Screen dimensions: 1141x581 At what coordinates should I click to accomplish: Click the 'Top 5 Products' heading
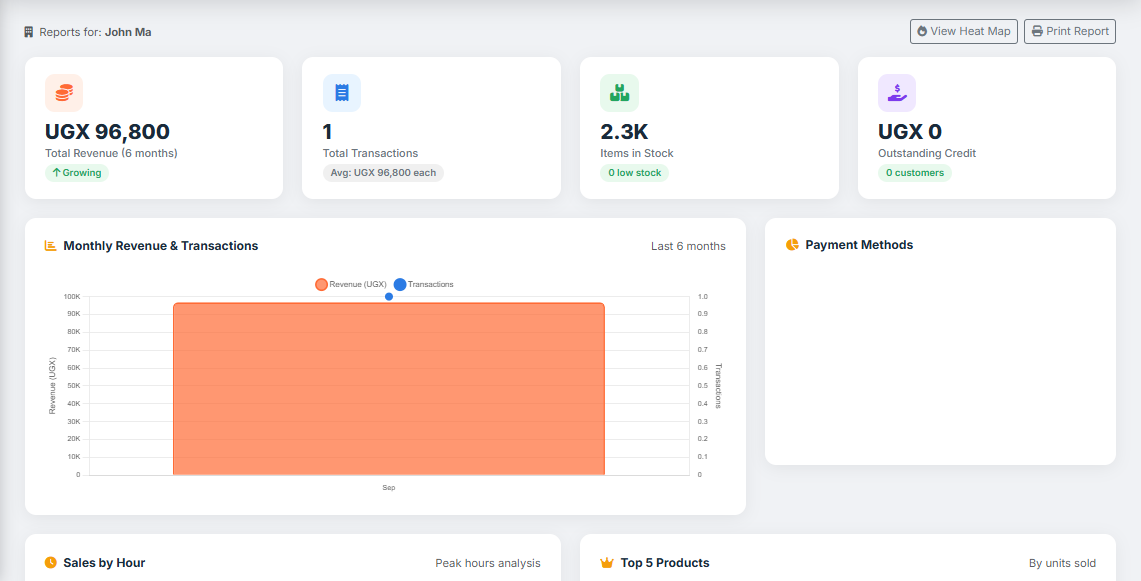[x=665, y=562]
